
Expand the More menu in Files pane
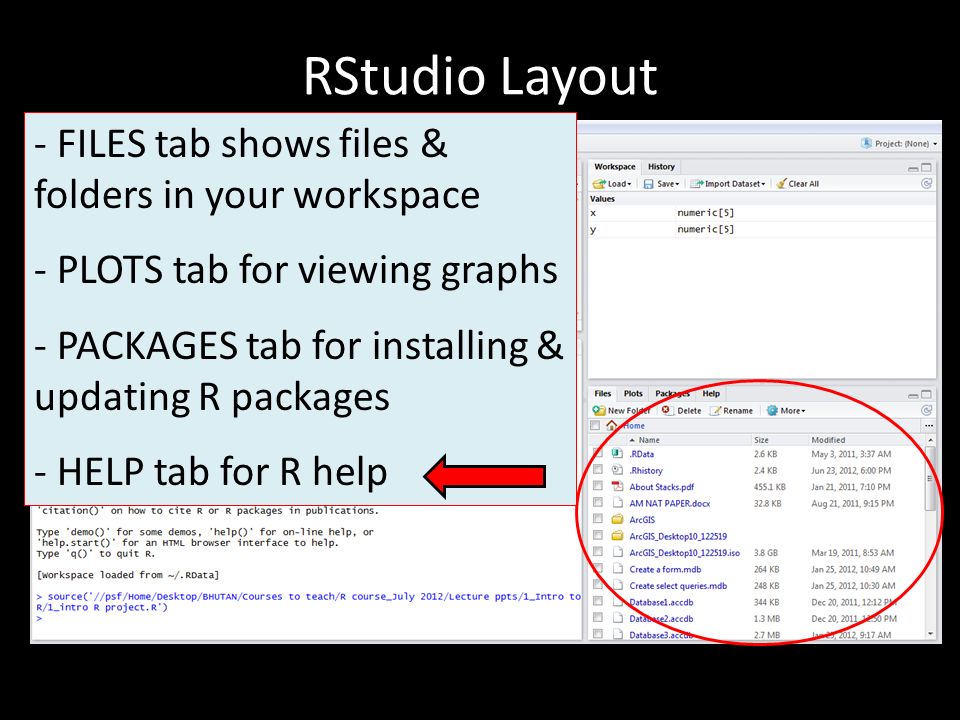(786, 411)
